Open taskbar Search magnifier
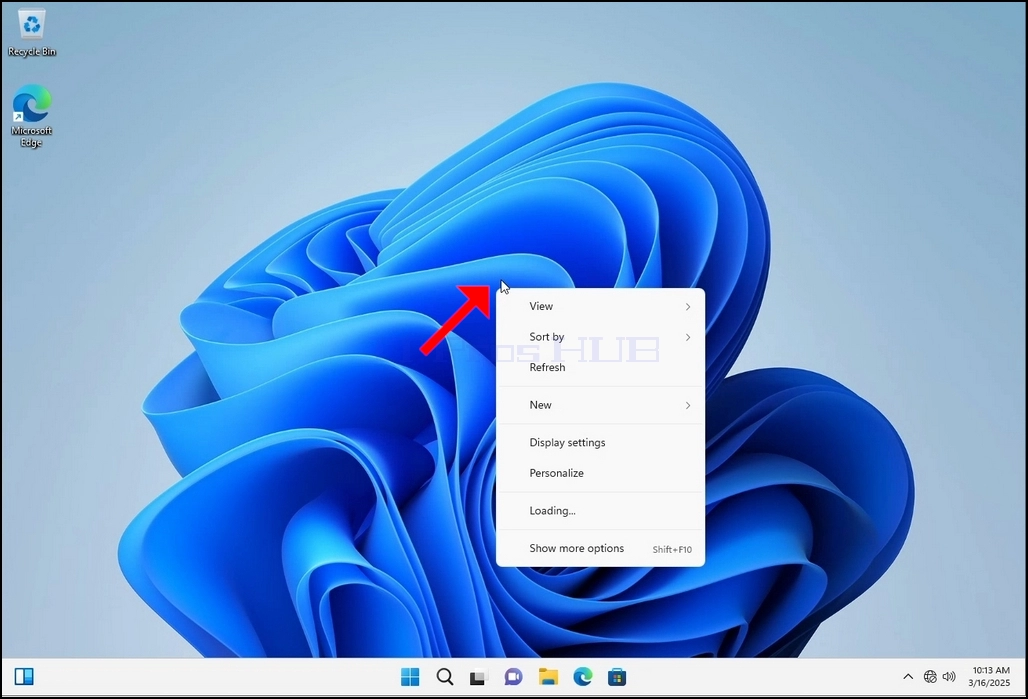The image size is (1028, 699). point(445,677)
